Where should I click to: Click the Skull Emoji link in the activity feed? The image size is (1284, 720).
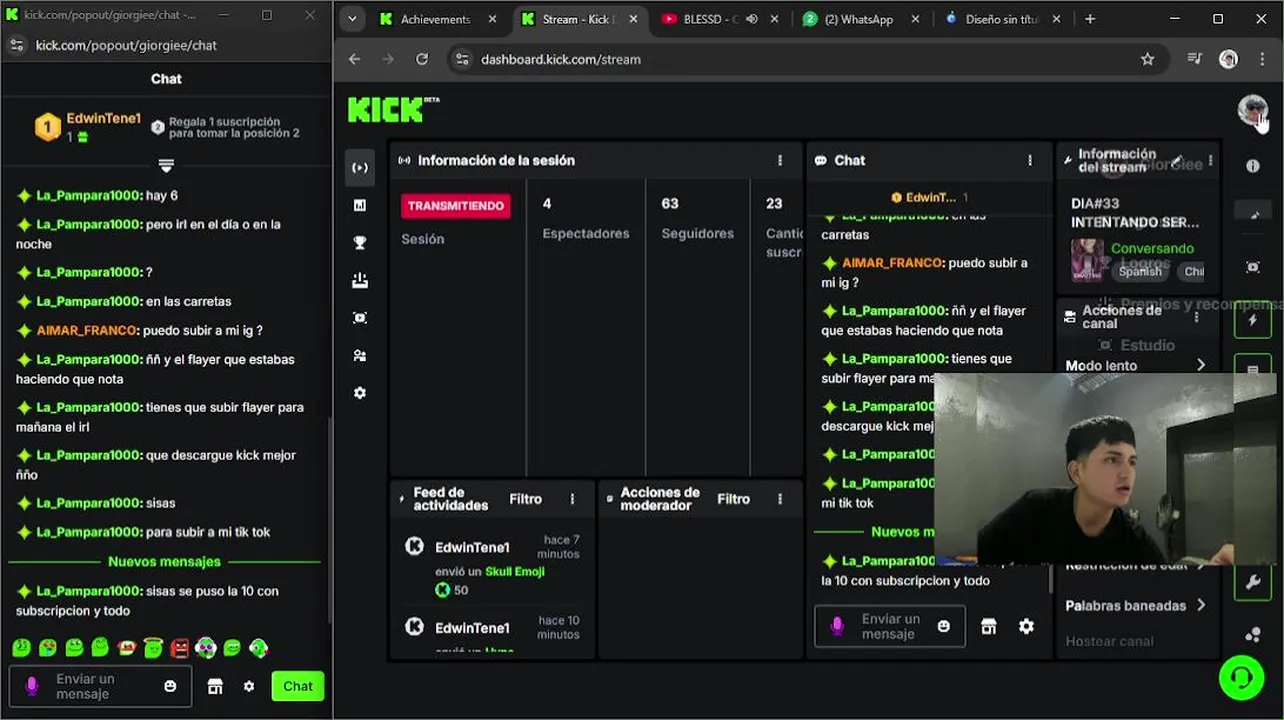point(514,571)
